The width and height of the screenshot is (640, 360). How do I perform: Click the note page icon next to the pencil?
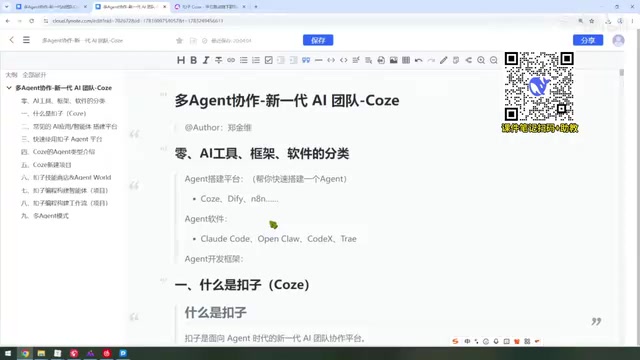(x=456, y=60)
